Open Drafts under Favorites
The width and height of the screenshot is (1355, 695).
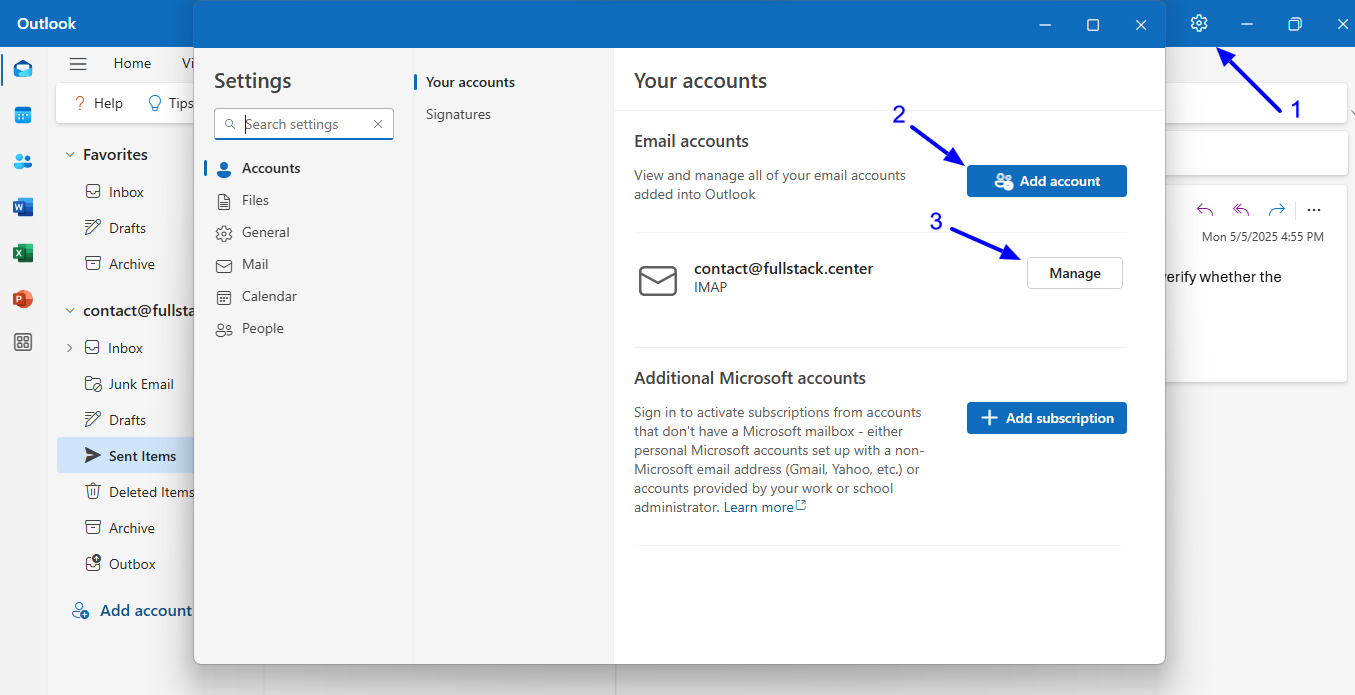(x=125, y=228)
